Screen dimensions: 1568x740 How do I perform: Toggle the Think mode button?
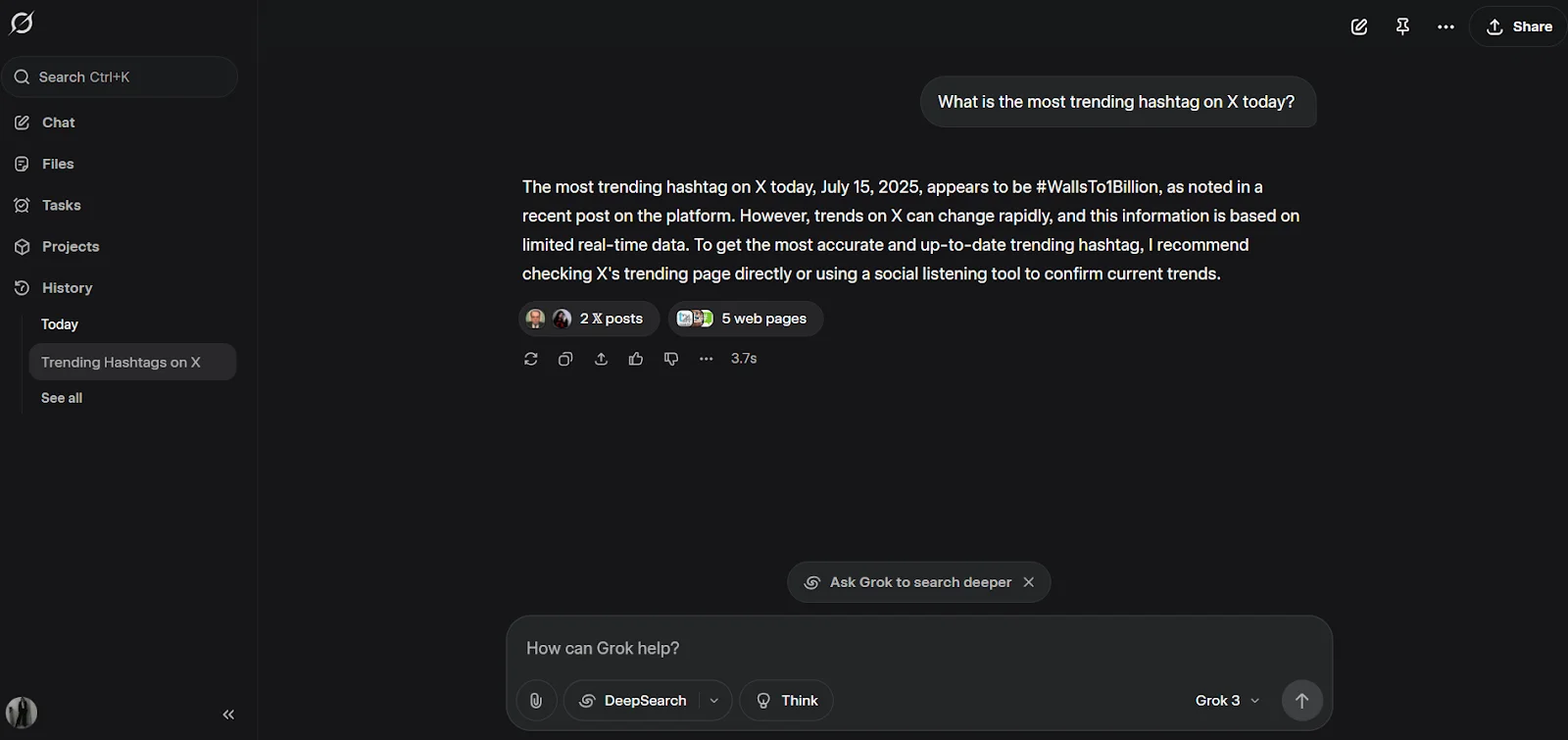(x=786, y=701)
